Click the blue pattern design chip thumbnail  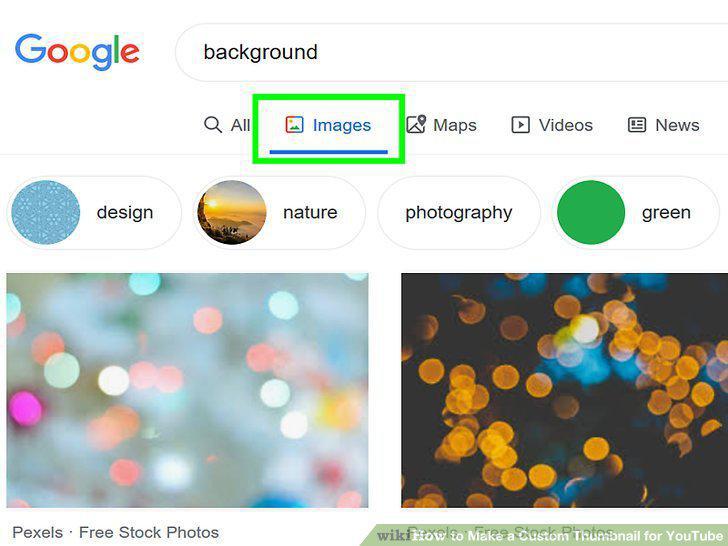tap(46, 212)
